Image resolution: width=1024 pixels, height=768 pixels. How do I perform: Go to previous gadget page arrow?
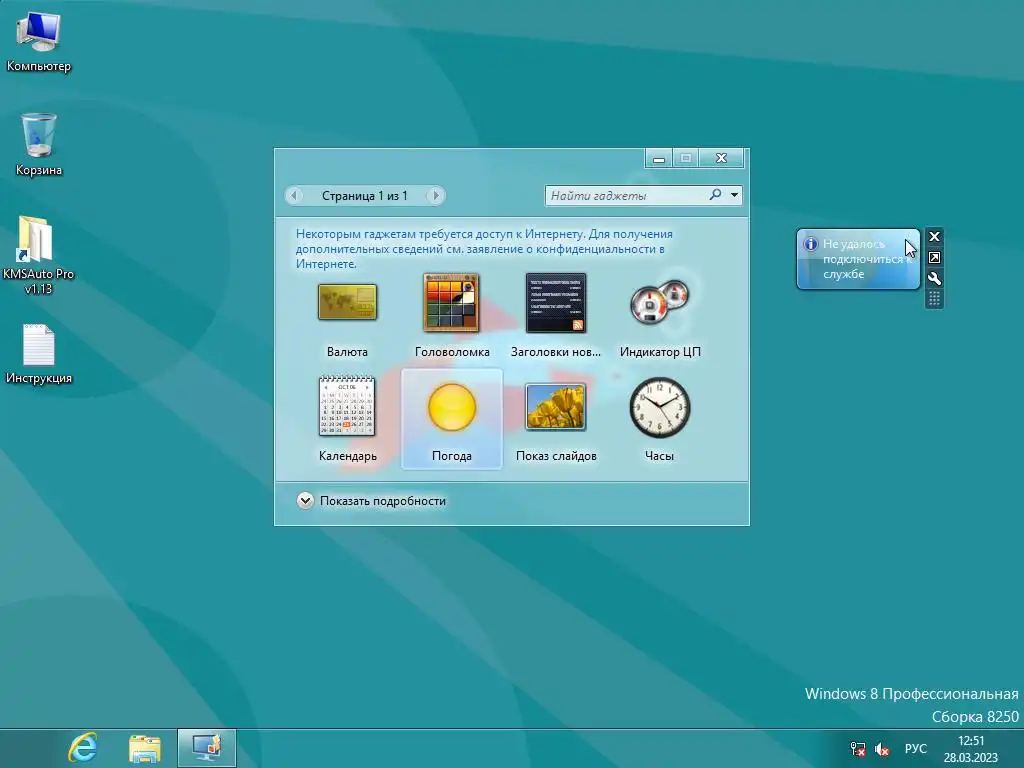click(294, 195)
